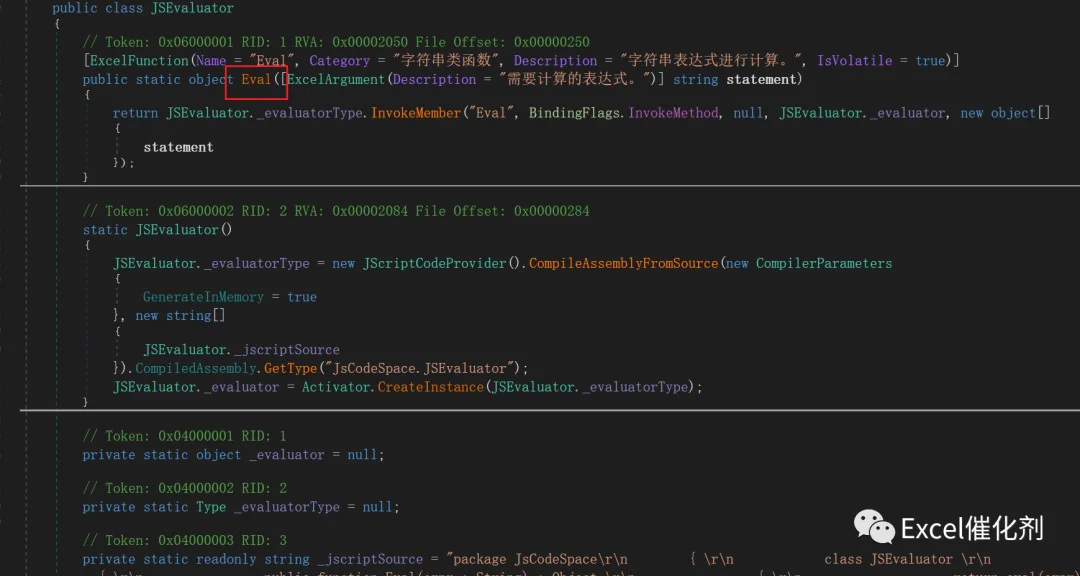Click the static JSEvaluator() constructor name
Viewport: 1080px width, 576px height.
[177, 229]
